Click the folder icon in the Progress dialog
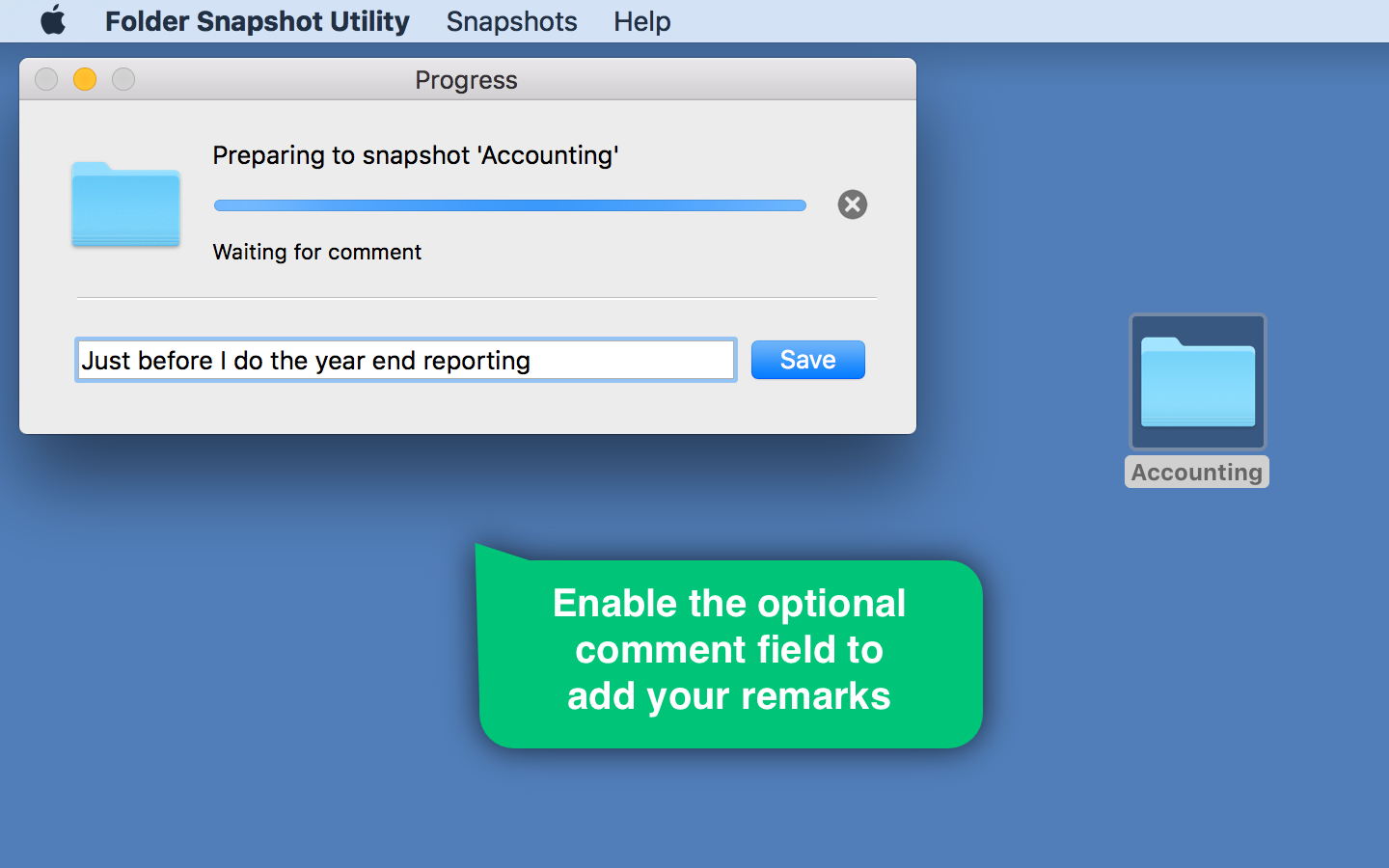The image size is (1389, 868). pos(125,204)
